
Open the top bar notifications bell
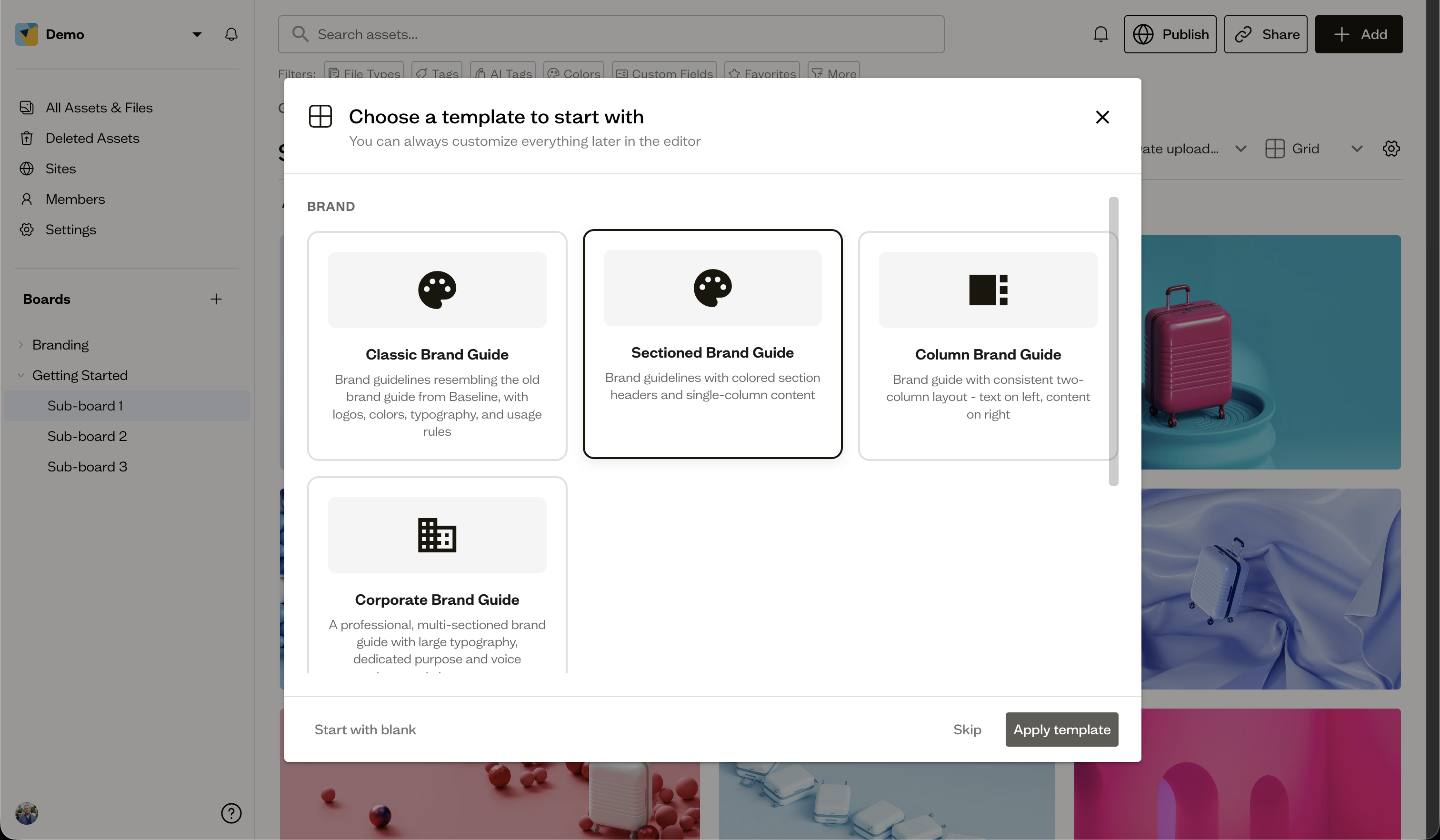tap(1100, 34)
